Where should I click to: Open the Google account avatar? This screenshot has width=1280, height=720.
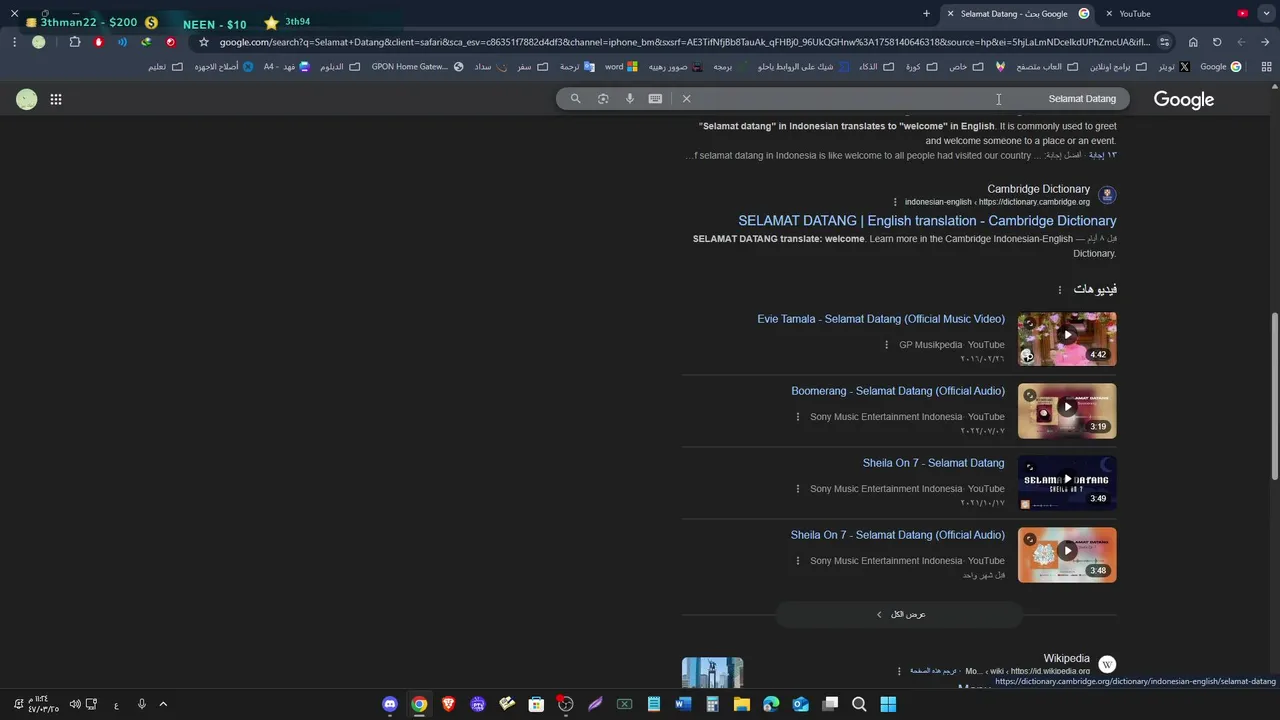[27, 99]
